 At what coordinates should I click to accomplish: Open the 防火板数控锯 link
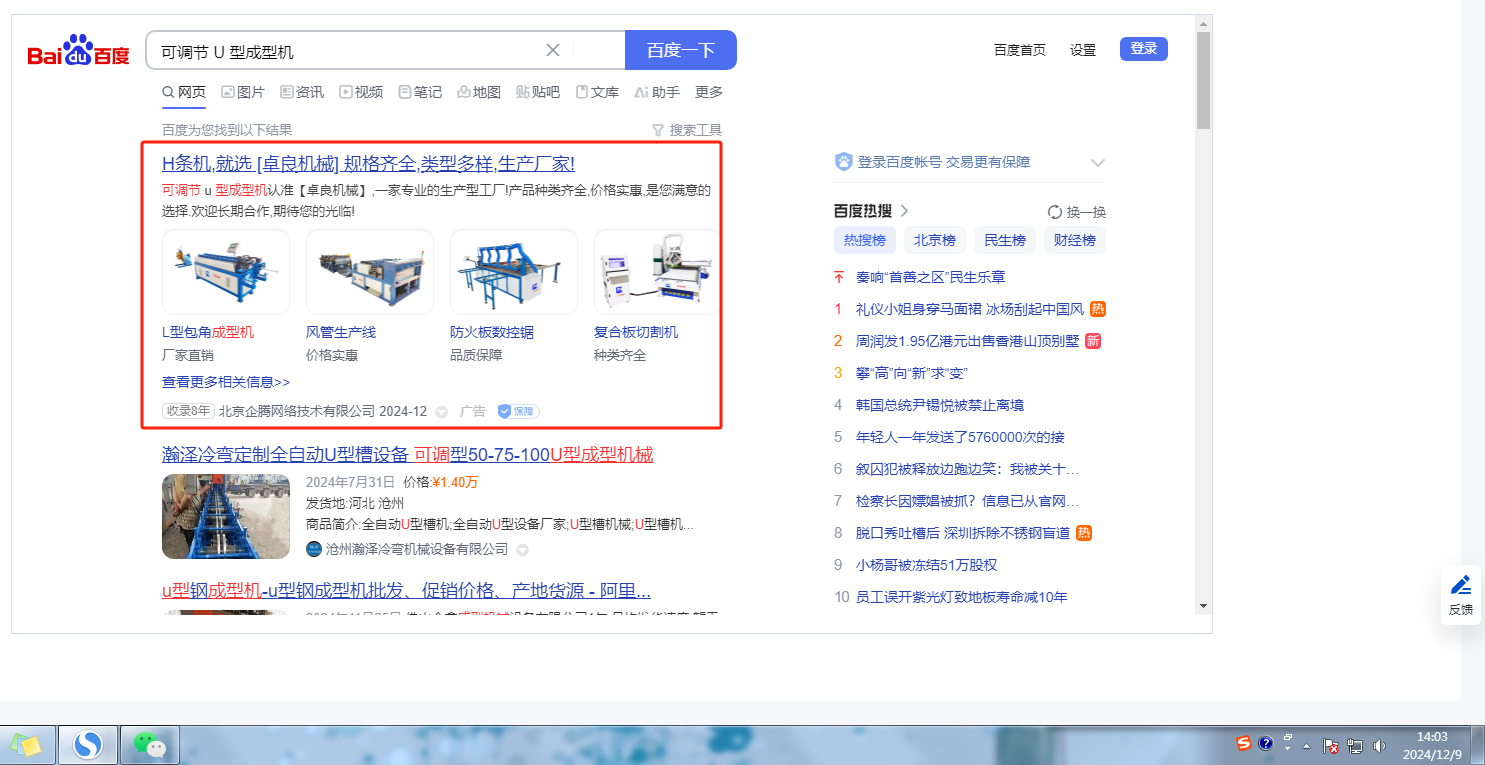pyautogui.click(x=492, y=332)
